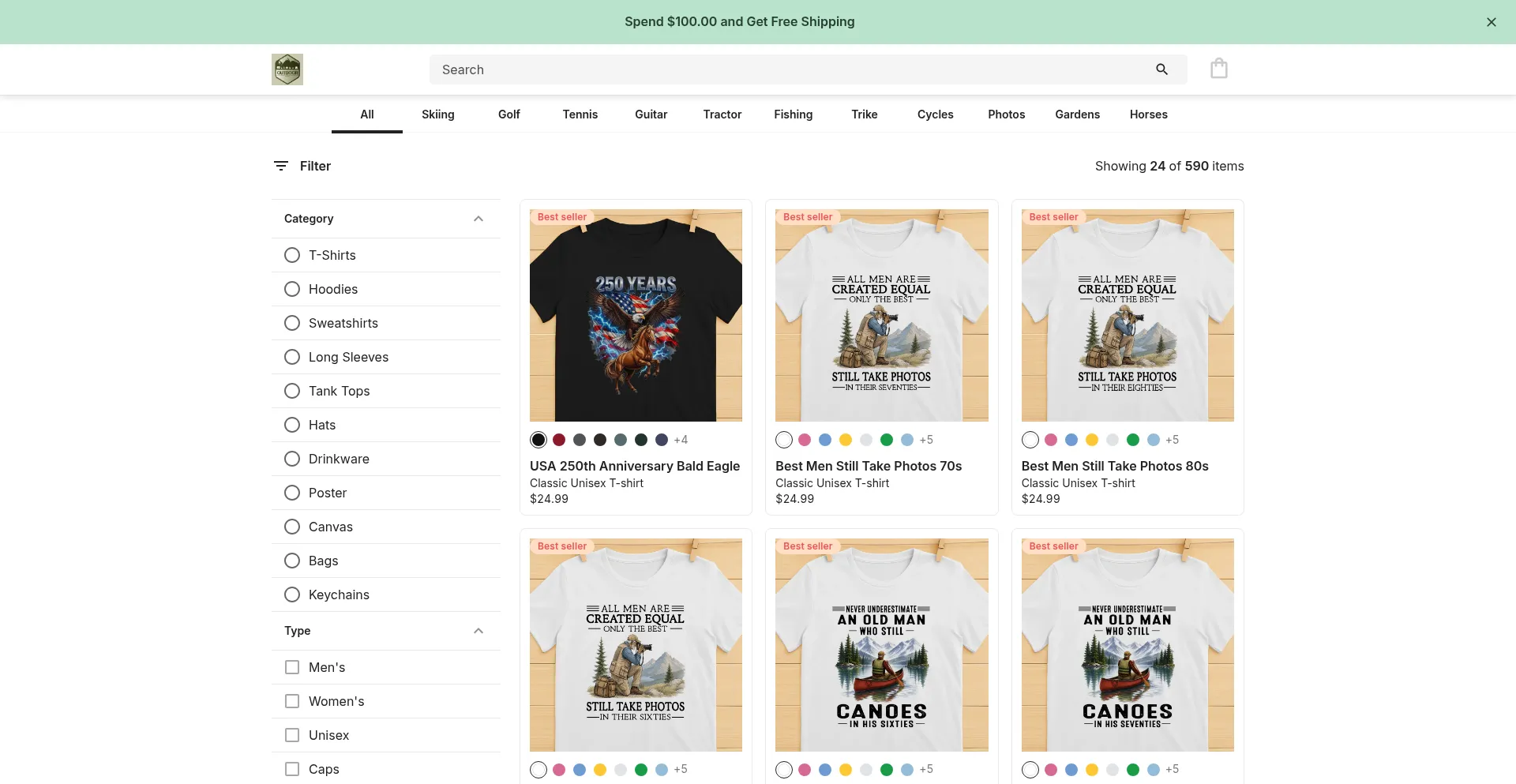This screenshot has height=784, width=1516.
Task: Choose Drinkware in the category list
Action: point(292,459)
